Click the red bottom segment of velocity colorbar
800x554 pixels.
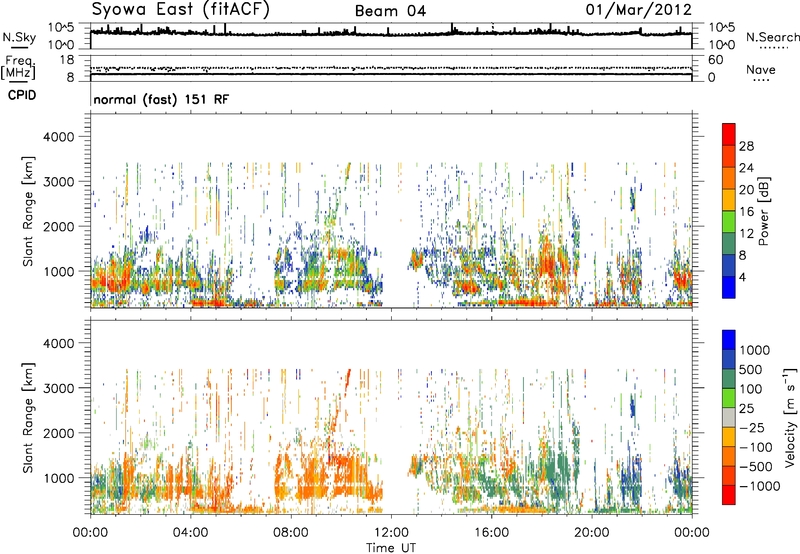coord(729,495)
